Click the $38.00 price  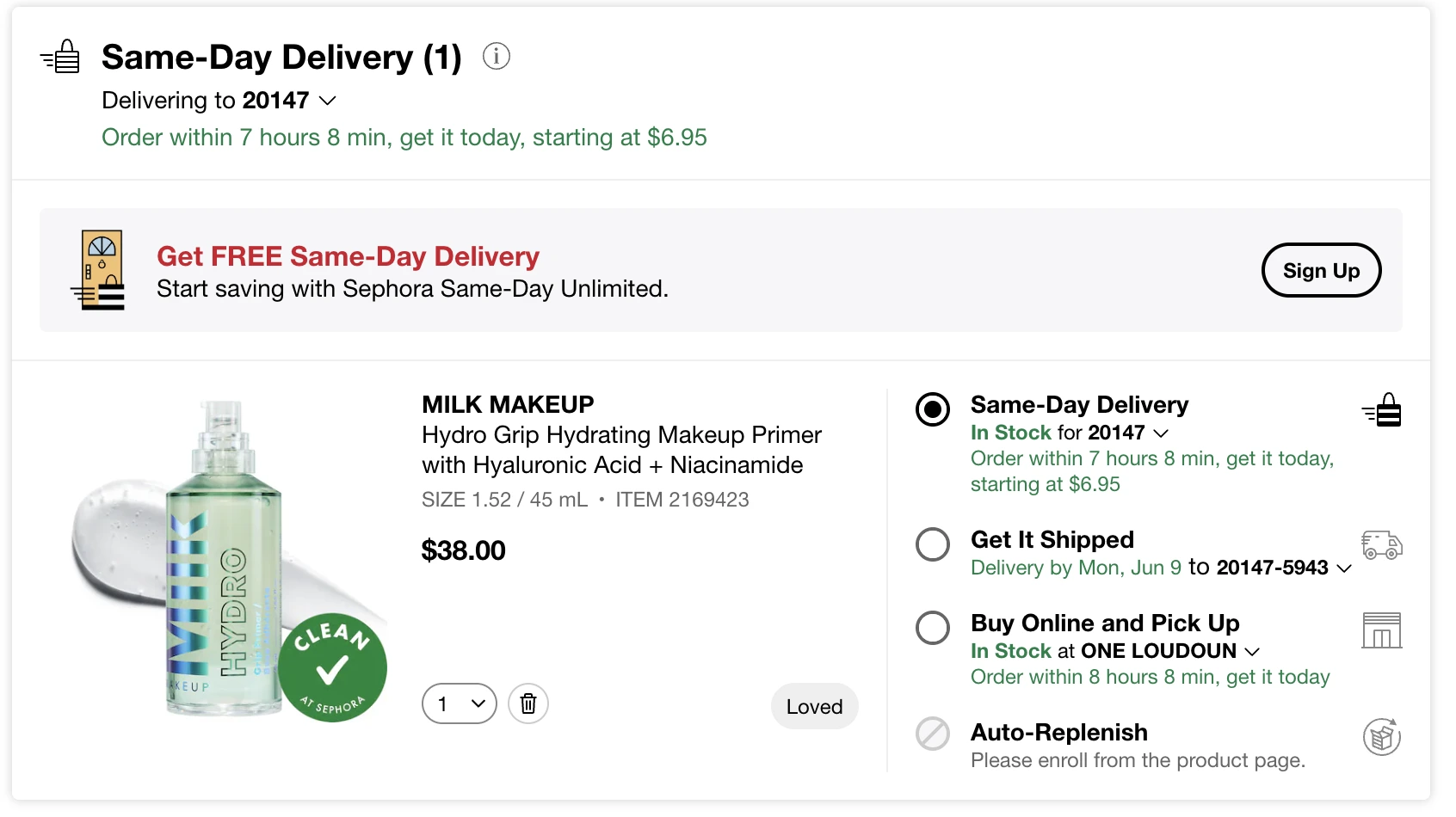tap(463, 550)
